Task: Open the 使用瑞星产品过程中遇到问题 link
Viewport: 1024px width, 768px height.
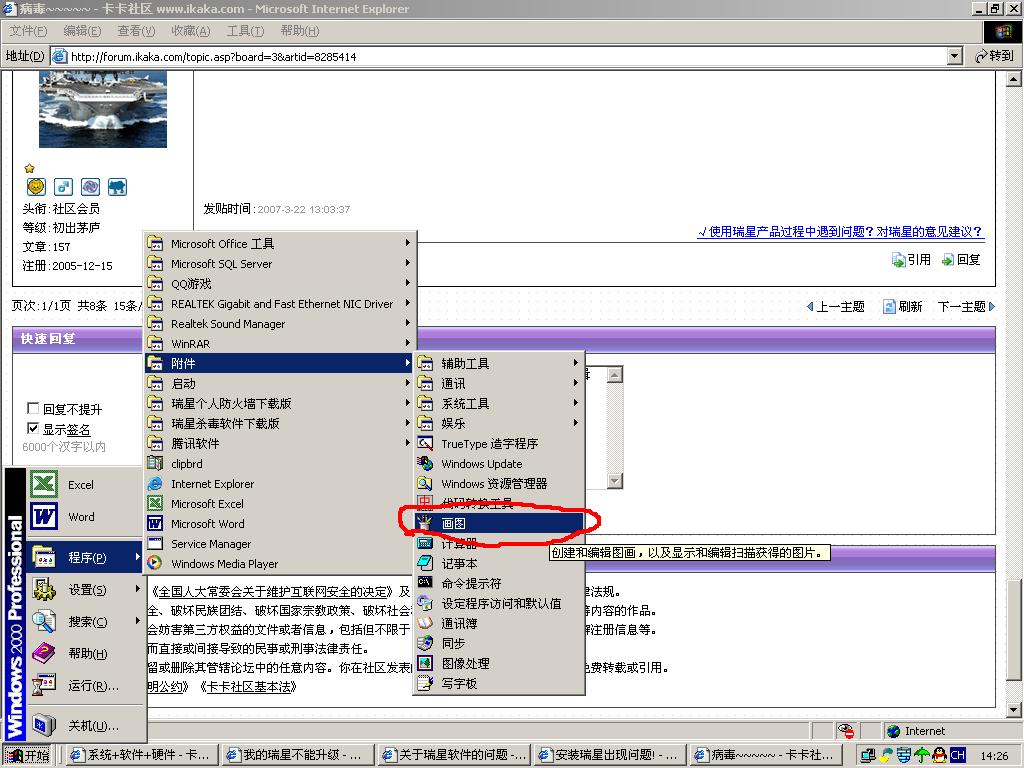Action: pos(840,232)
